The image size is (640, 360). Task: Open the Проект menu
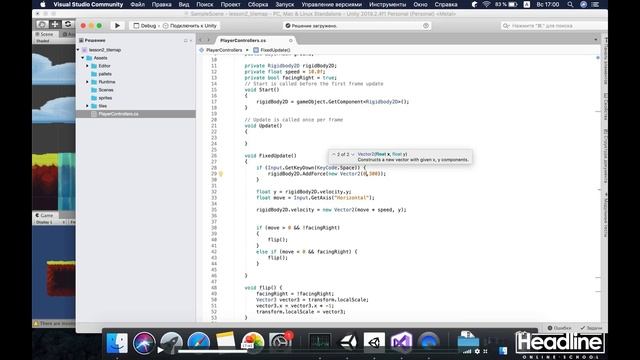[x=230, y=4]
